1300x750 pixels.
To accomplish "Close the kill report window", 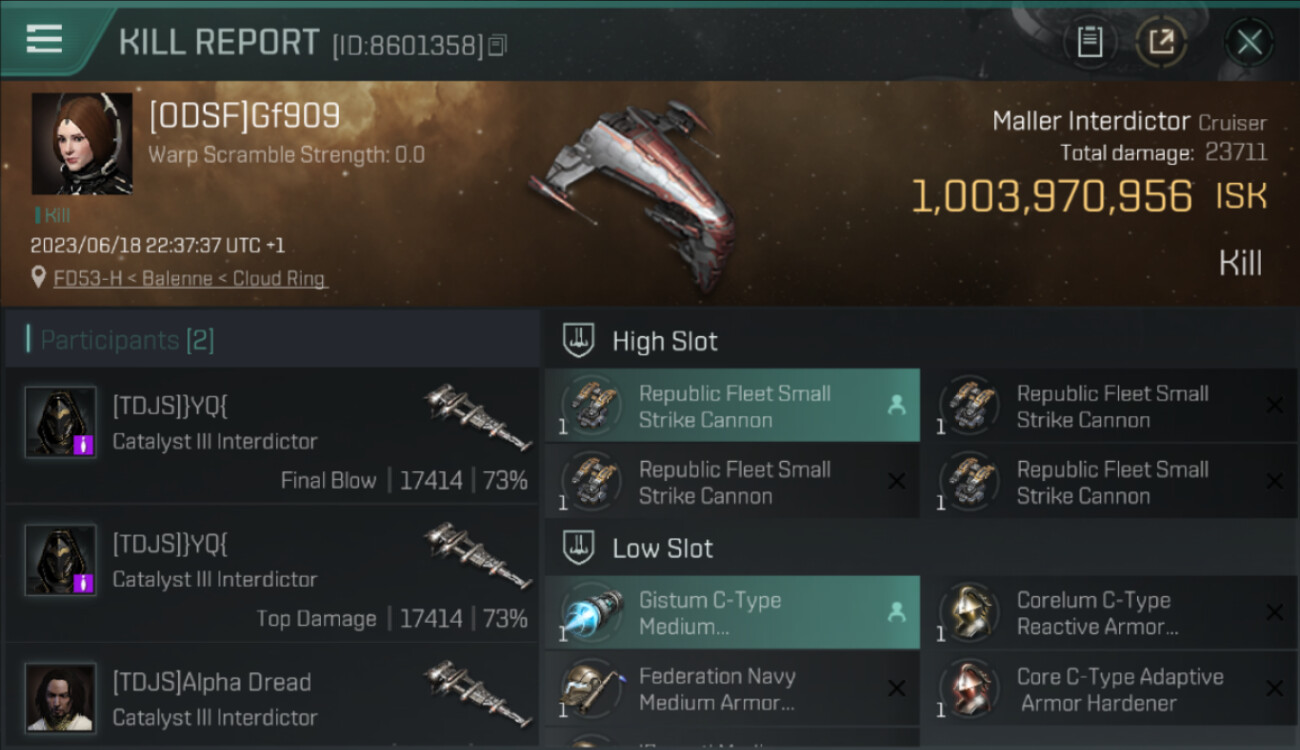I will pos(1249,42).
